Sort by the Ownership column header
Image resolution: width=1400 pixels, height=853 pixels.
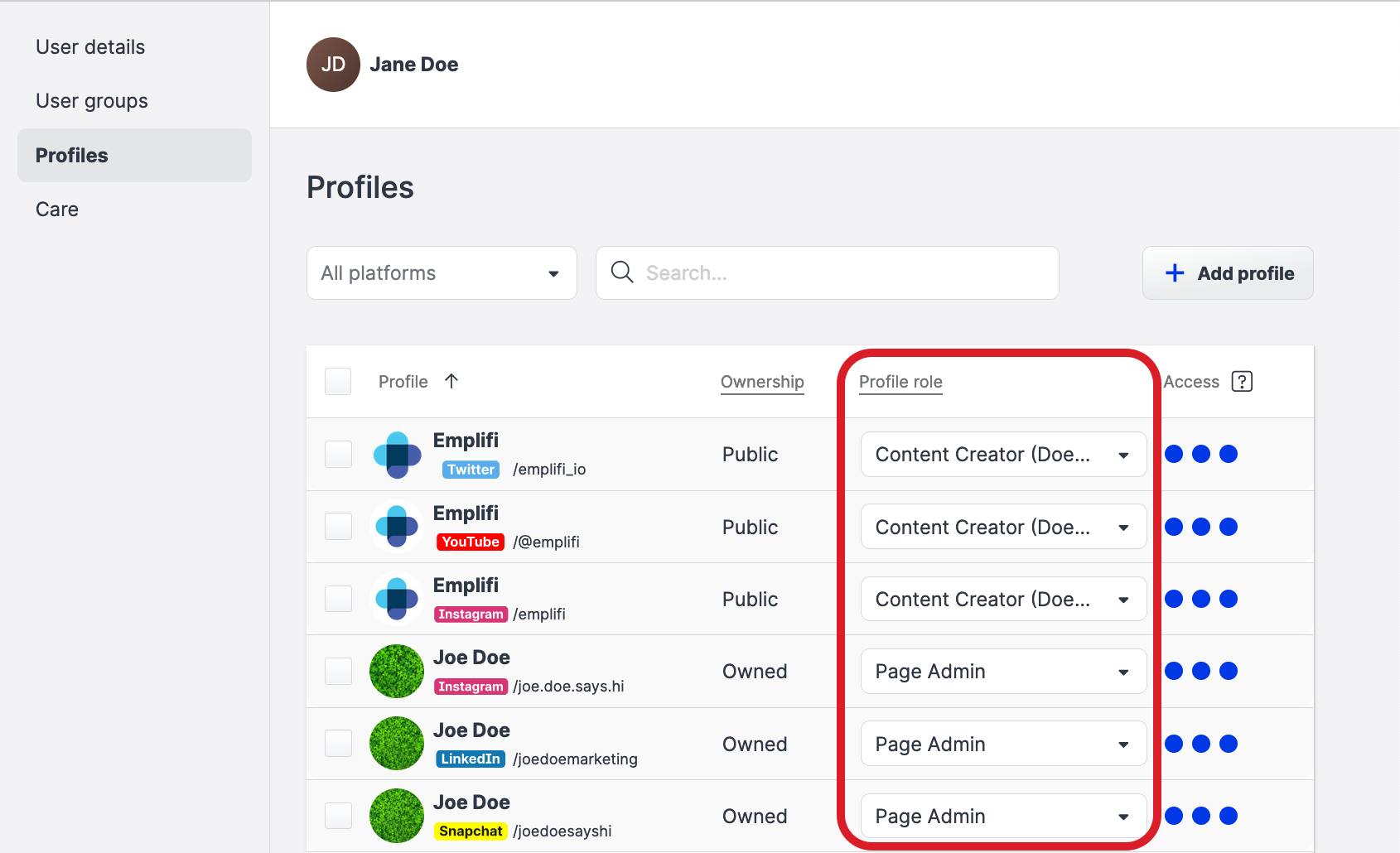tap(762, 382)
